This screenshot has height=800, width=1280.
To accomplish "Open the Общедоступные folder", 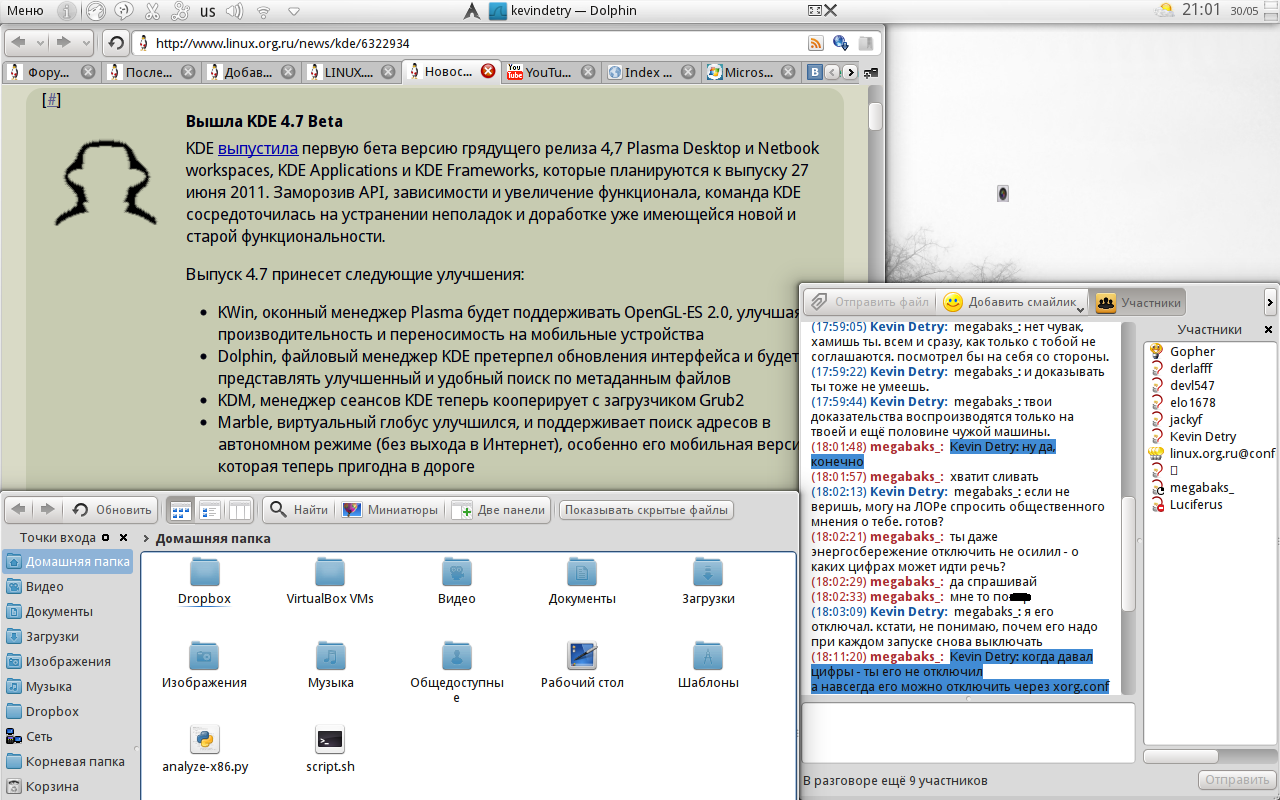I will pyautogui.click(x=456, y=672).
